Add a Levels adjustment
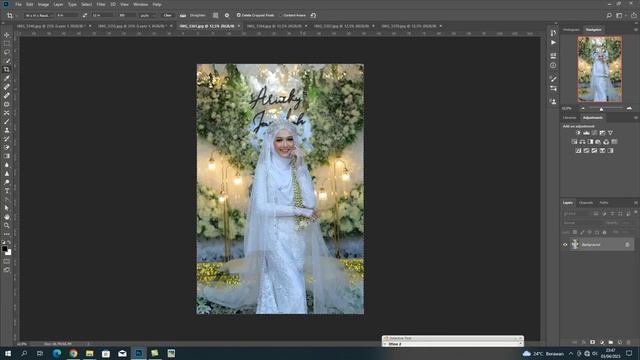The width and height of the screenshot is (640, 360). click(x=586, y=133)
